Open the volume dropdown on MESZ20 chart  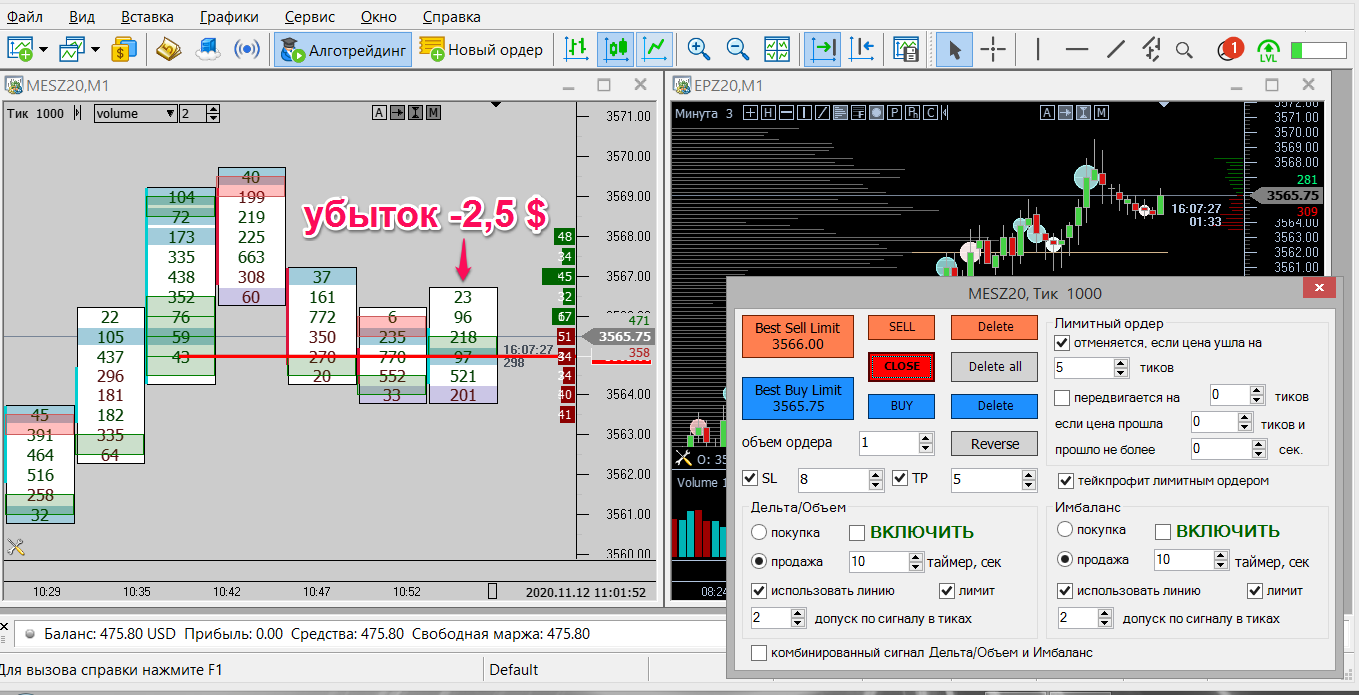tap(169, 114)
